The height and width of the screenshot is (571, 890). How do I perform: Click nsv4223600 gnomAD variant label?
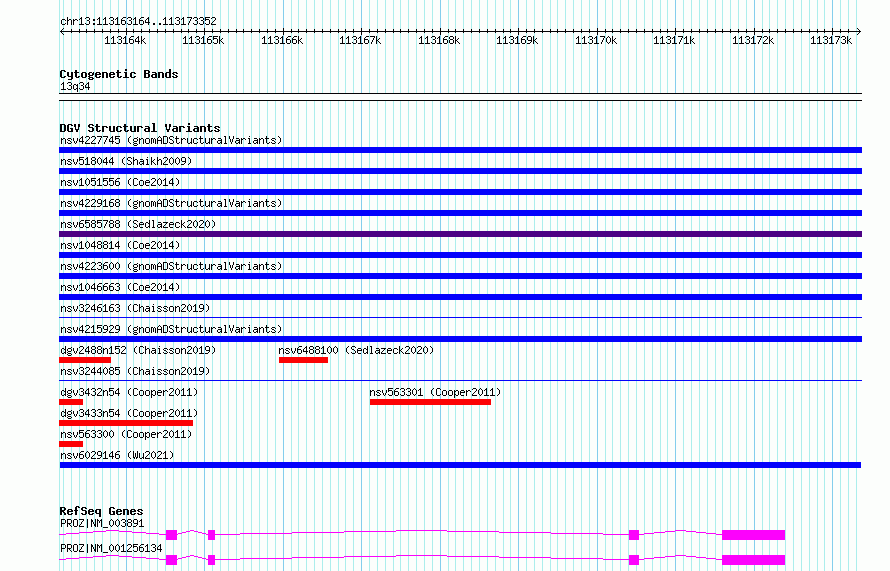(171, 266)
